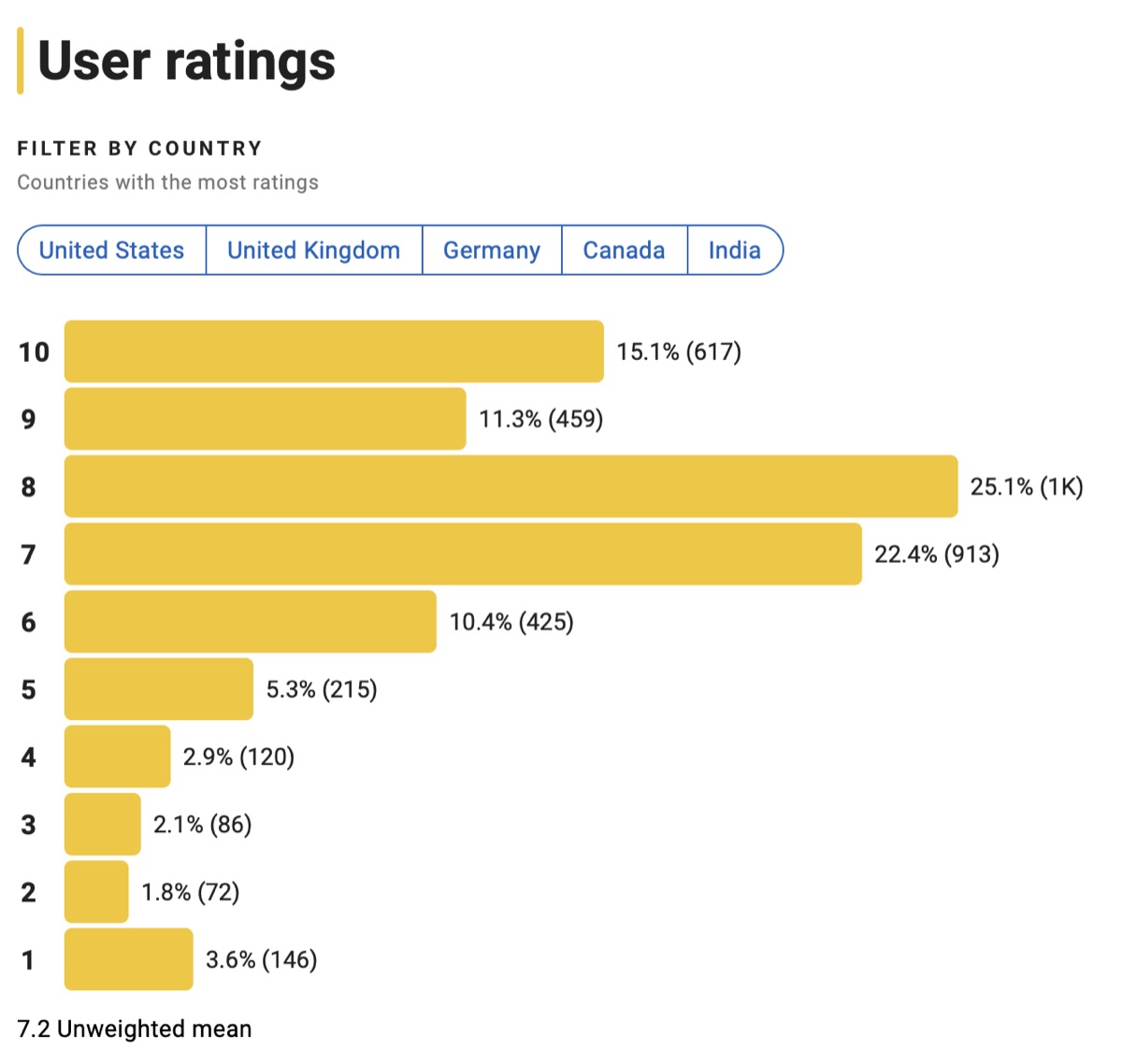Click the bar for rating 4
This screenshot has width=1122, height=1064.
tap(117, 756)
